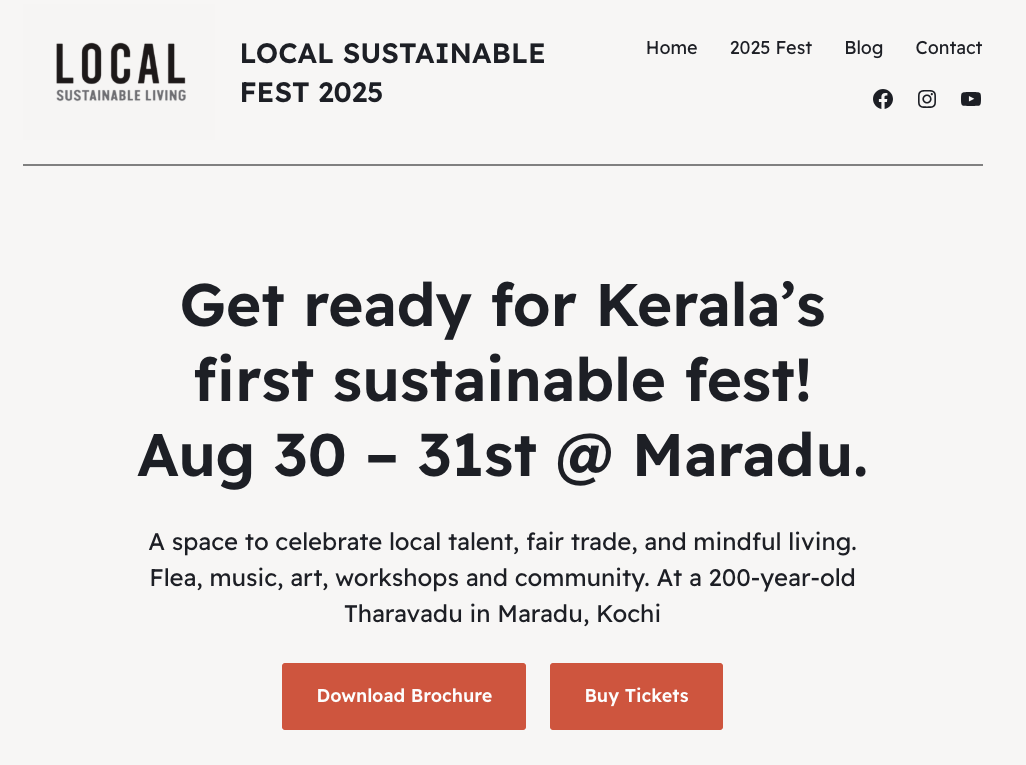Open the 2025 Fest menu item

[x=771, y=48]
